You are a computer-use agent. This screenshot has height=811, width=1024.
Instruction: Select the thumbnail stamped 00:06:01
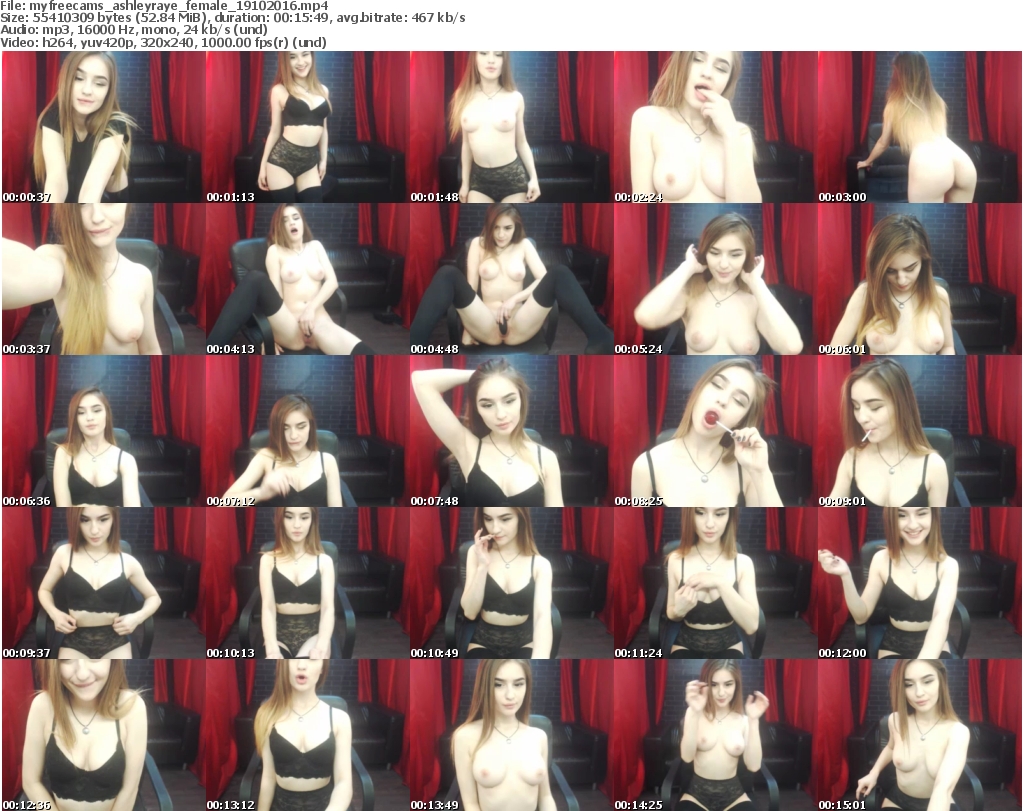tap(920, 279)
